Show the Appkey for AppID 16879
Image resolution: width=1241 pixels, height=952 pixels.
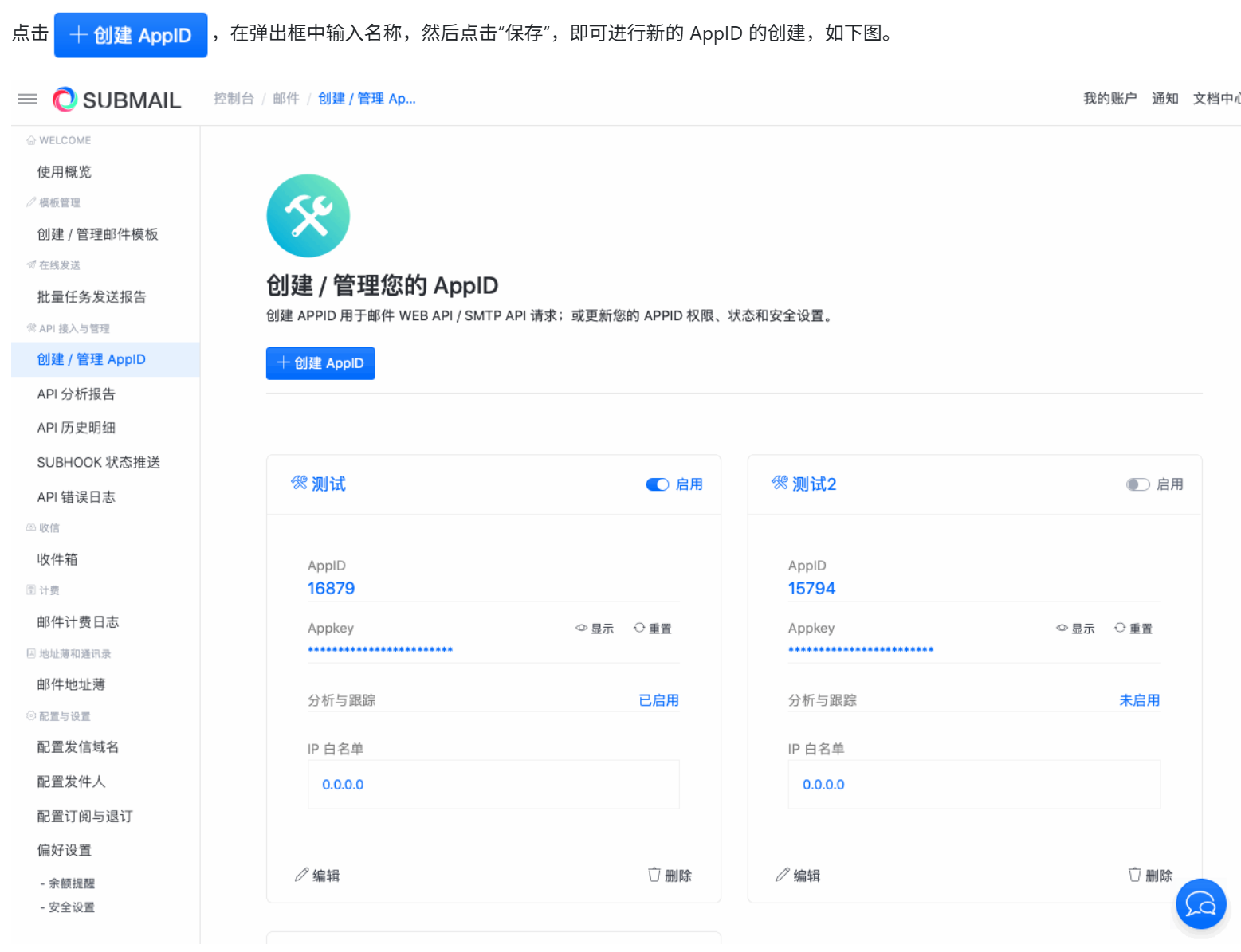pos(595,629)
